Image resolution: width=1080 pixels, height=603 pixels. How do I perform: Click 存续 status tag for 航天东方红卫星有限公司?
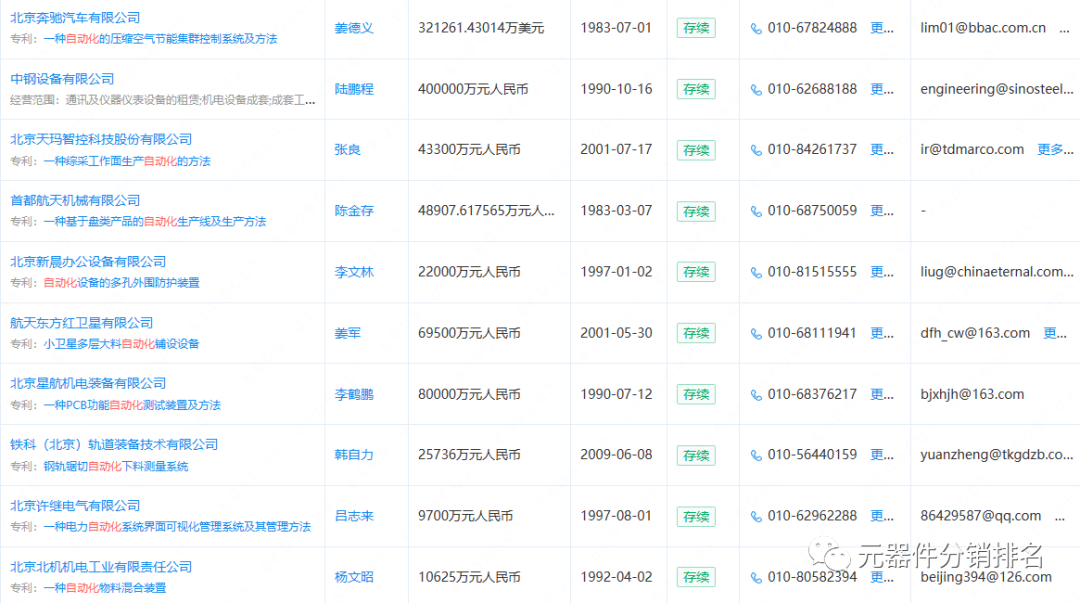point(696,334)
